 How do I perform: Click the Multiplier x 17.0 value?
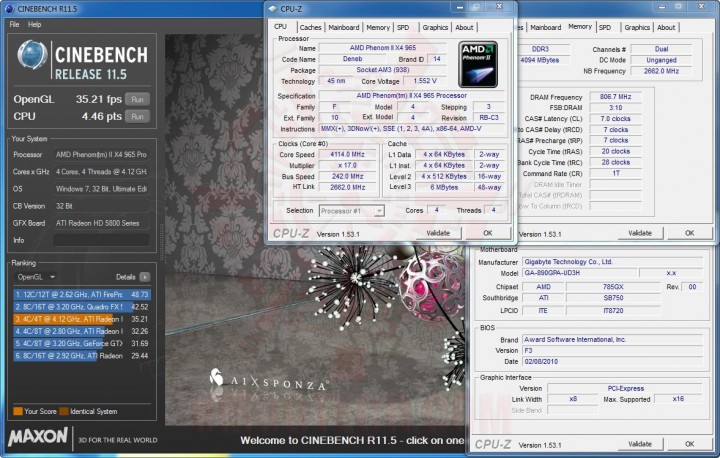[347, 165]
